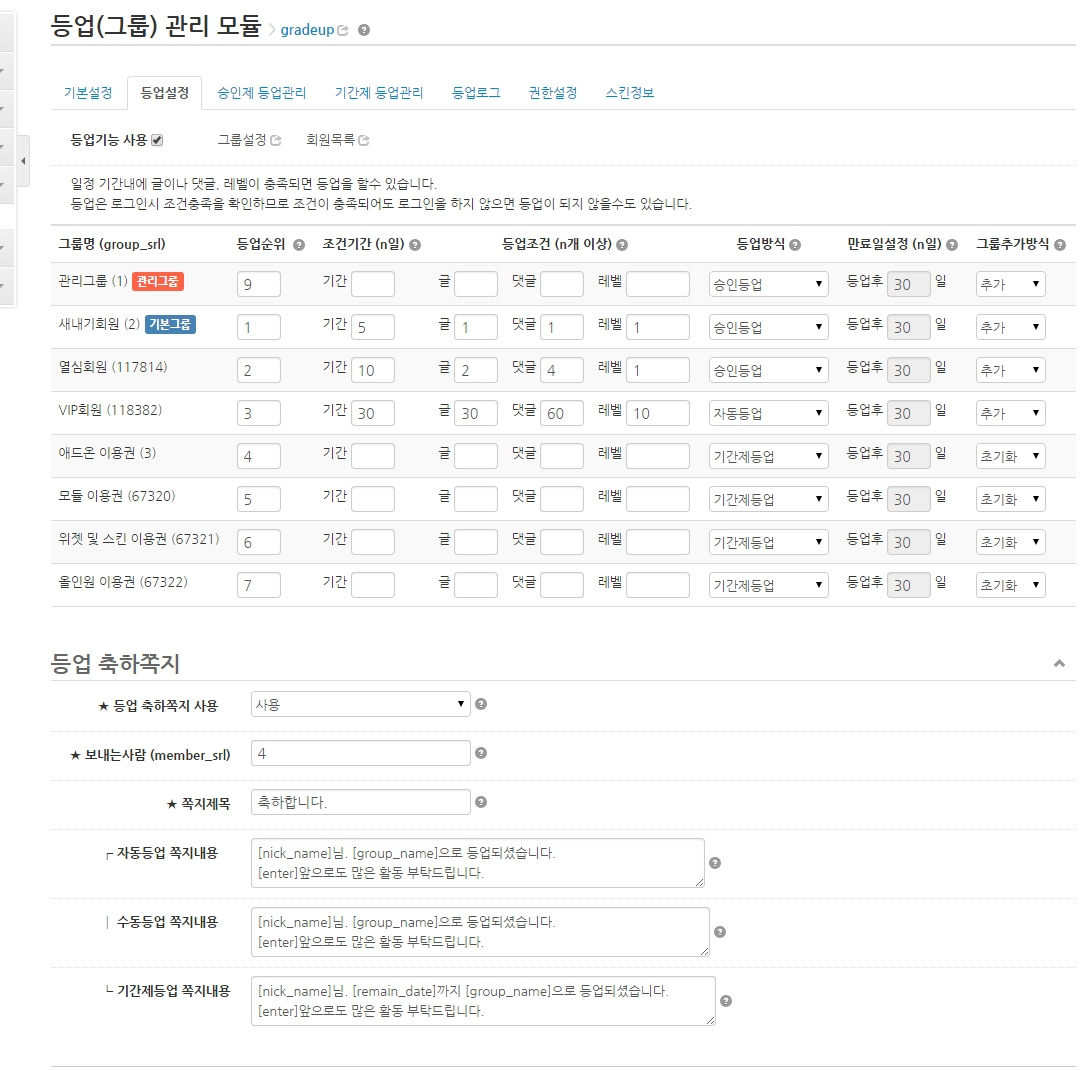
Task: Collapse the left sidebar arrow handle
Action: point(23,161)
